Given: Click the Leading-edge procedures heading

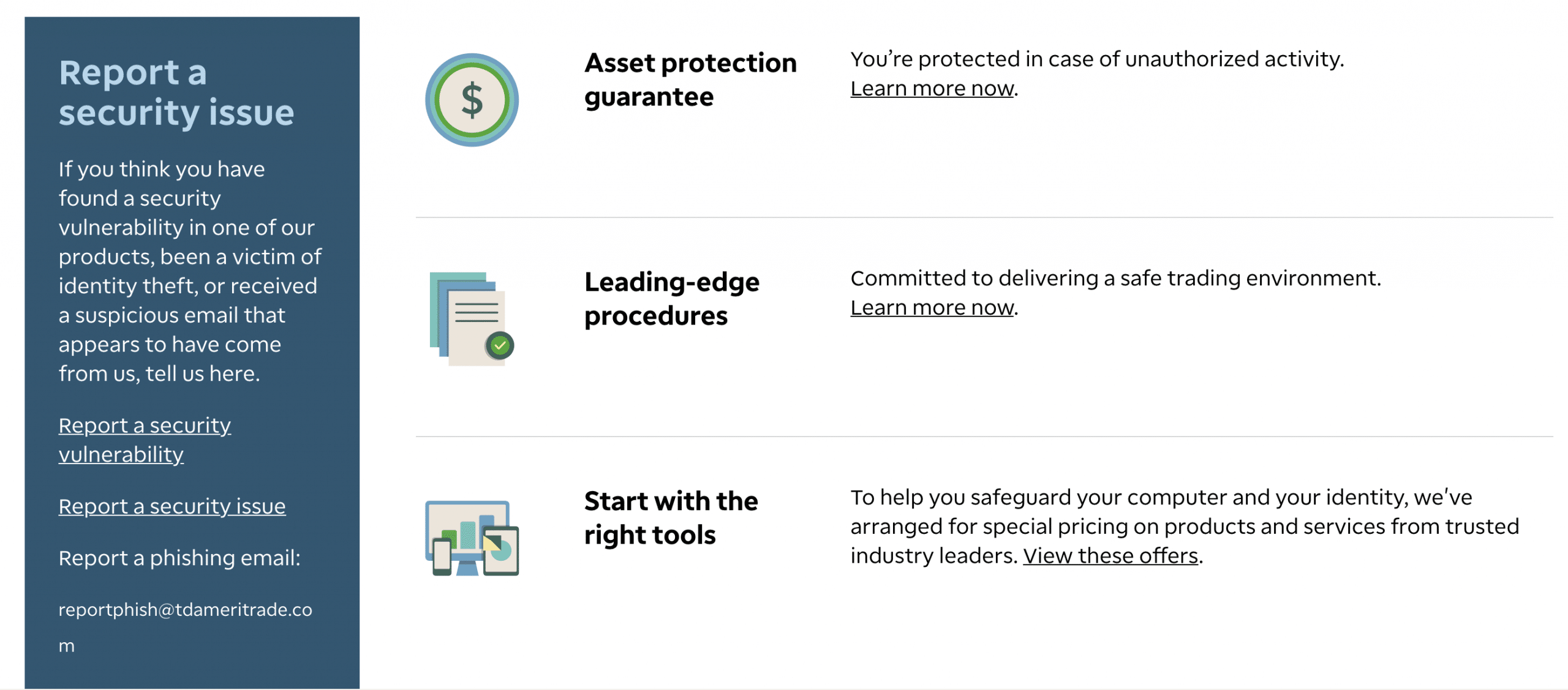Looking at the screenshot, I should pos(672,299).
